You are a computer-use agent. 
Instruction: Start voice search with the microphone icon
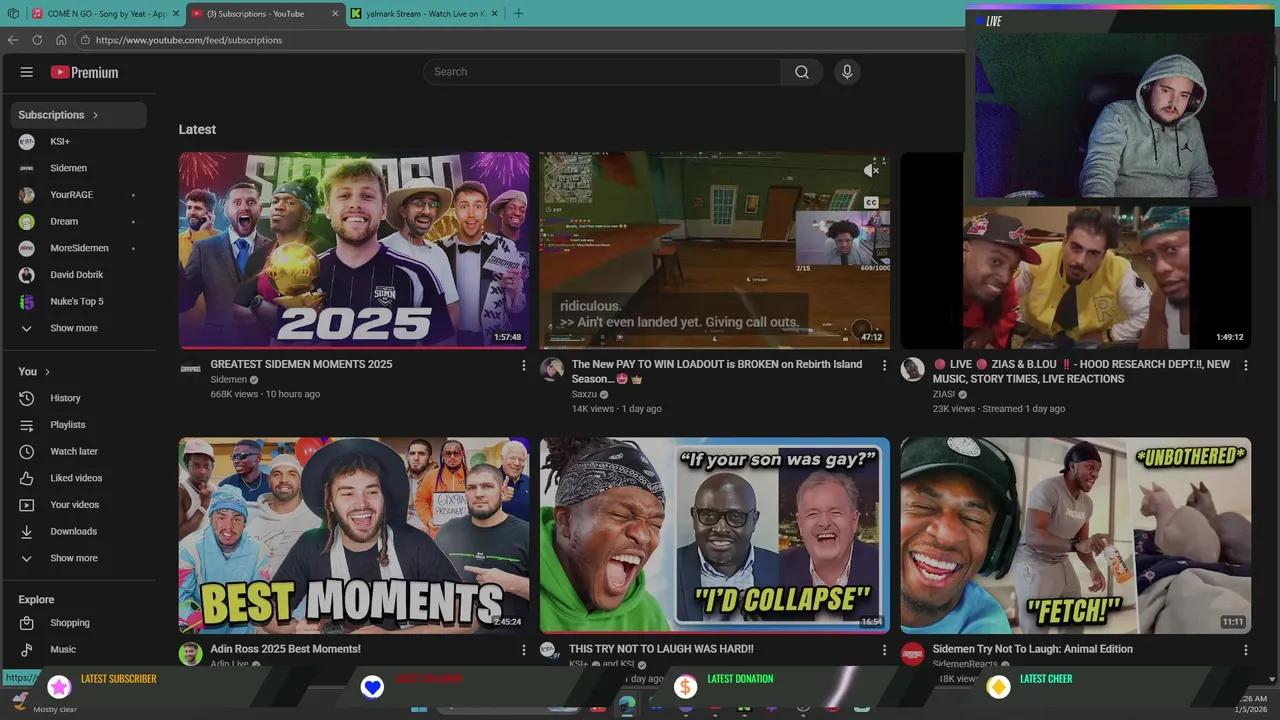(x=847, y=72)
